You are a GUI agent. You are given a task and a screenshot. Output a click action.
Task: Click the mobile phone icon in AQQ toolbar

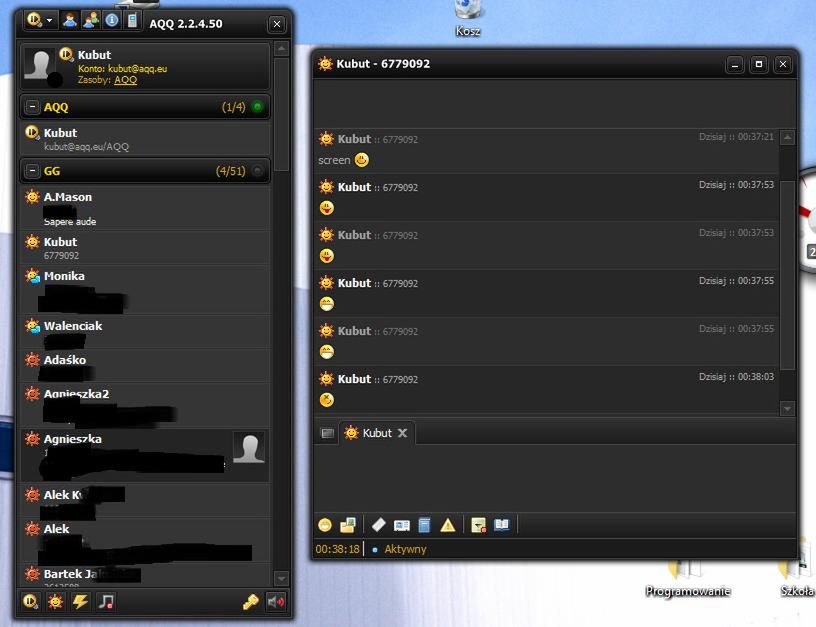[132, 21]
